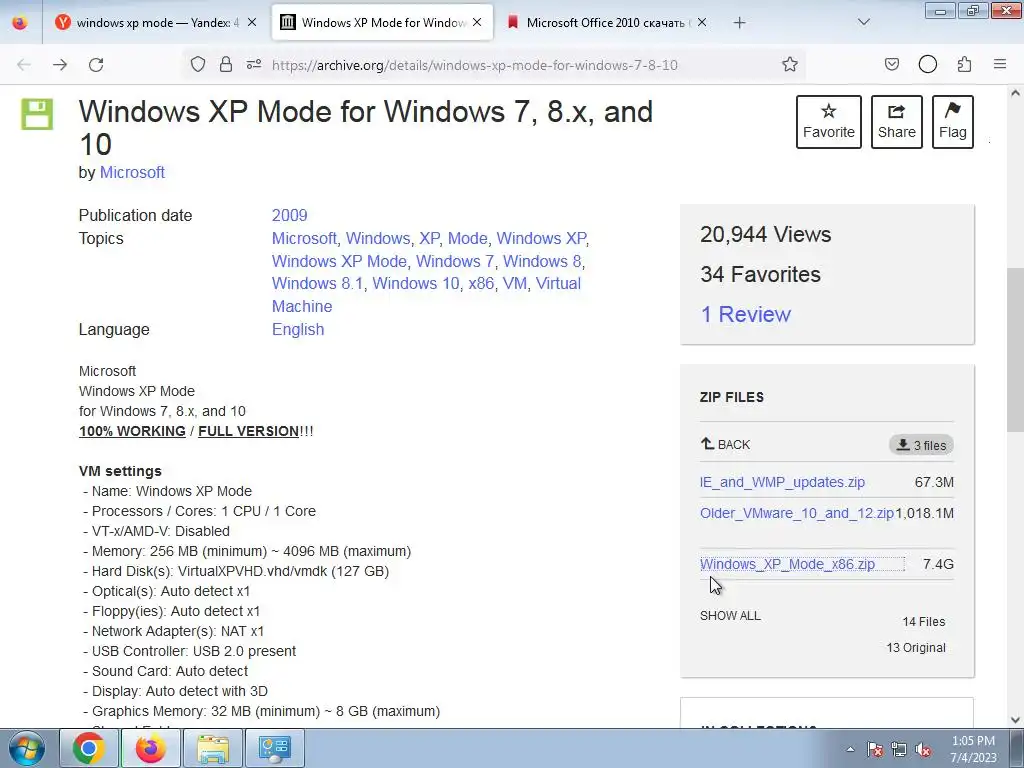Open the x86 topic link
This screenshot has height=768, width=1024.
click(x=481, y=283)
